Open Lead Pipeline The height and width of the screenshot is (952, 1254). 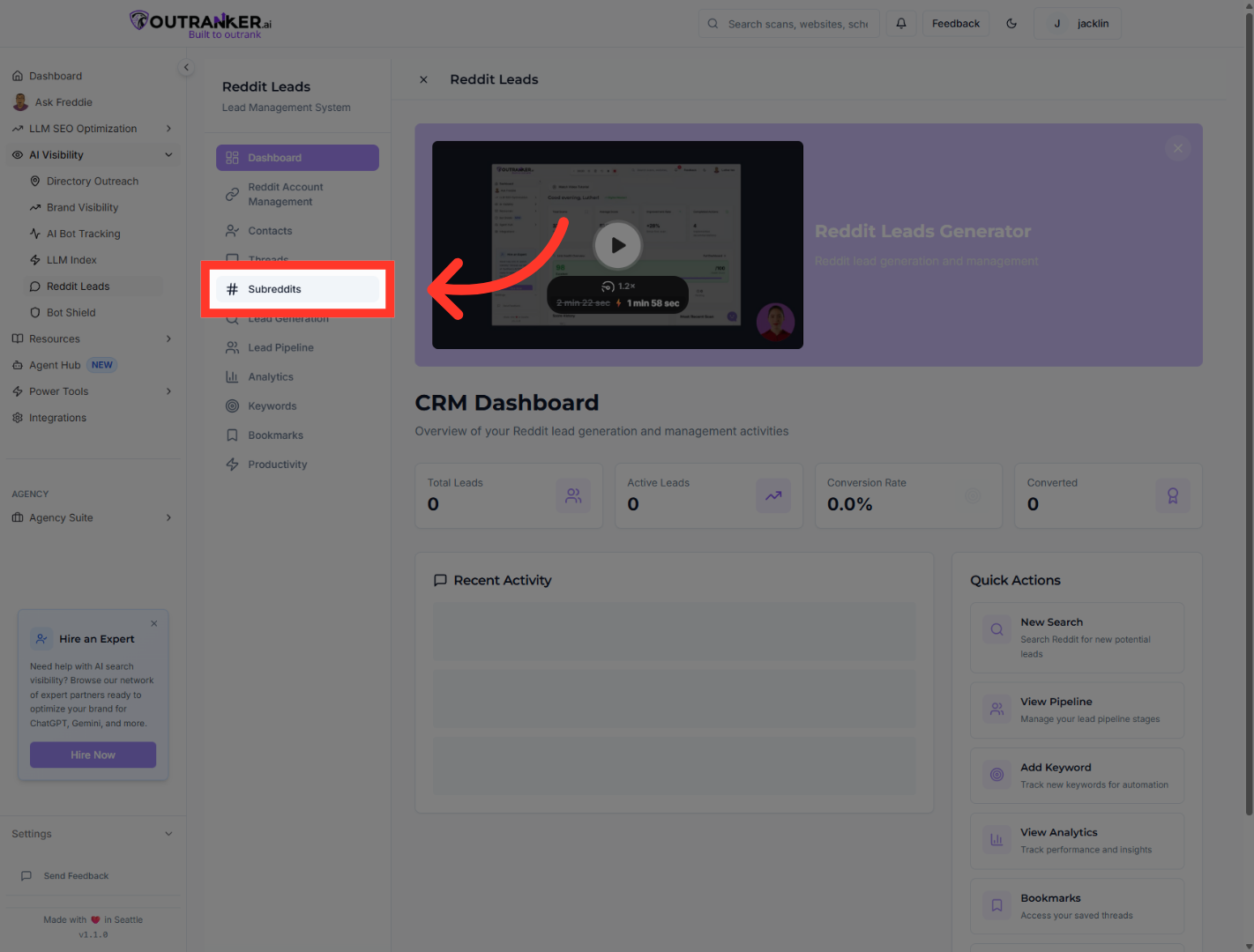click(x=297, y=348)
